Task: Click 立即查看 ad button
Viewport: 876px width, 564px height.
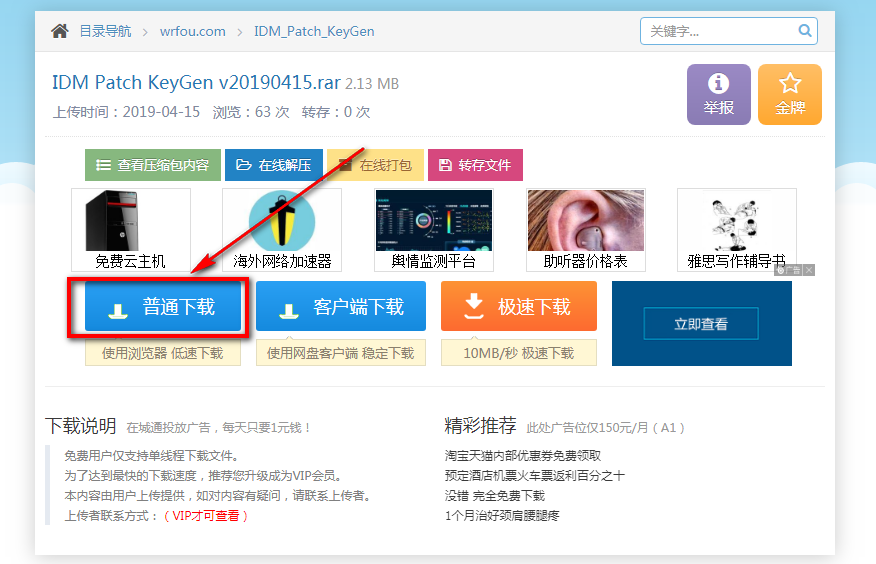Action: (701, 324)
